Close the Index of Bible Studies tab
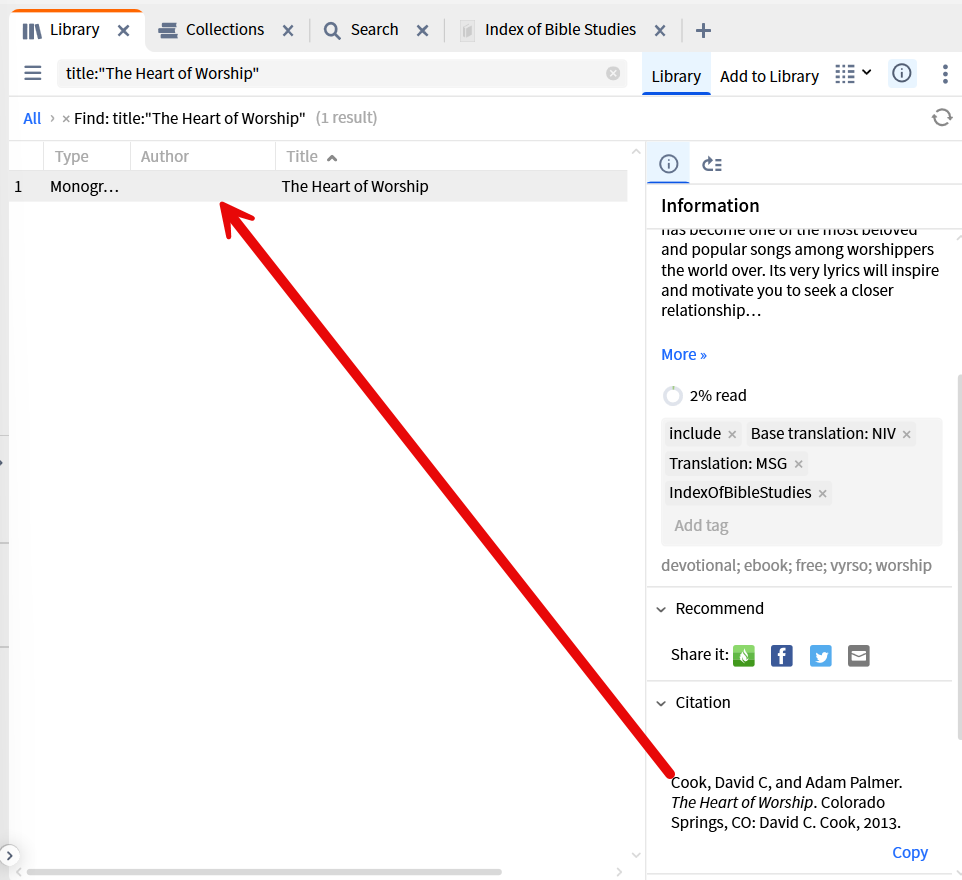Image resolution: width=962 pixels, height=880 pixels. pyautogui.click(x=660, y=31)
